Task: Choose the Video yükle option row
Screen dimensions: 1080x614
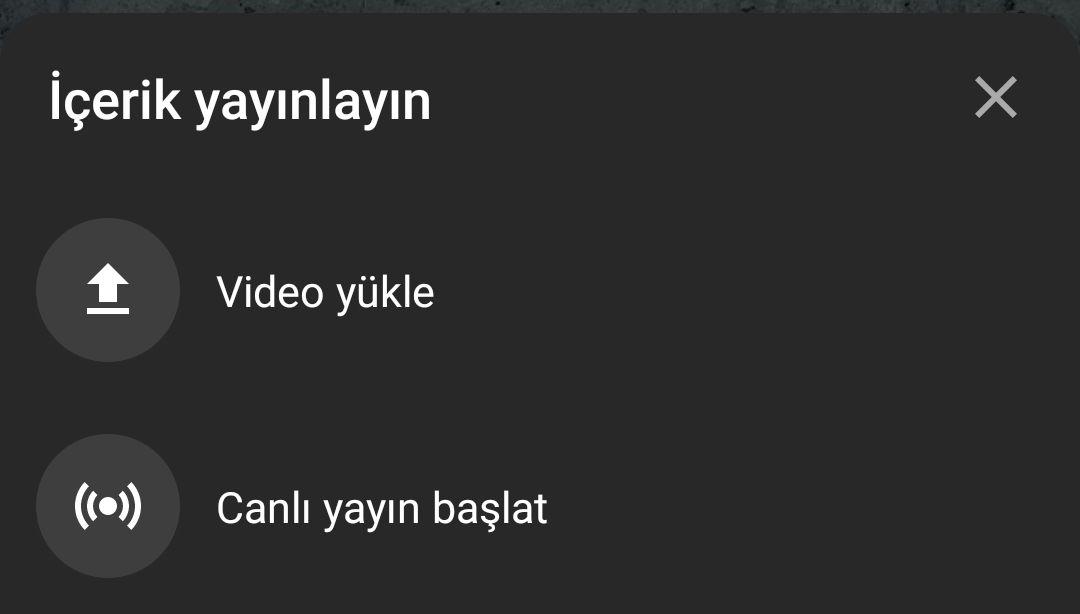Action: pos(540,290)
